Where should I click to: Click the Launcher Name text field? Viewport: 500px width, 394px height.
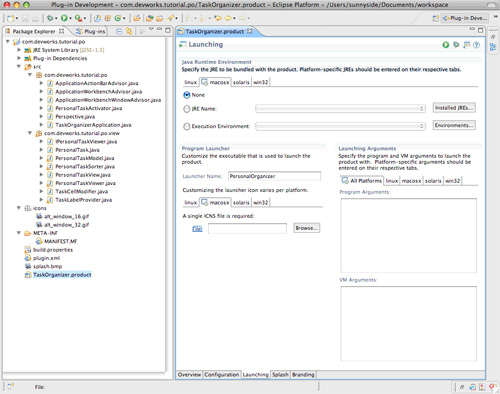(274, 176)
